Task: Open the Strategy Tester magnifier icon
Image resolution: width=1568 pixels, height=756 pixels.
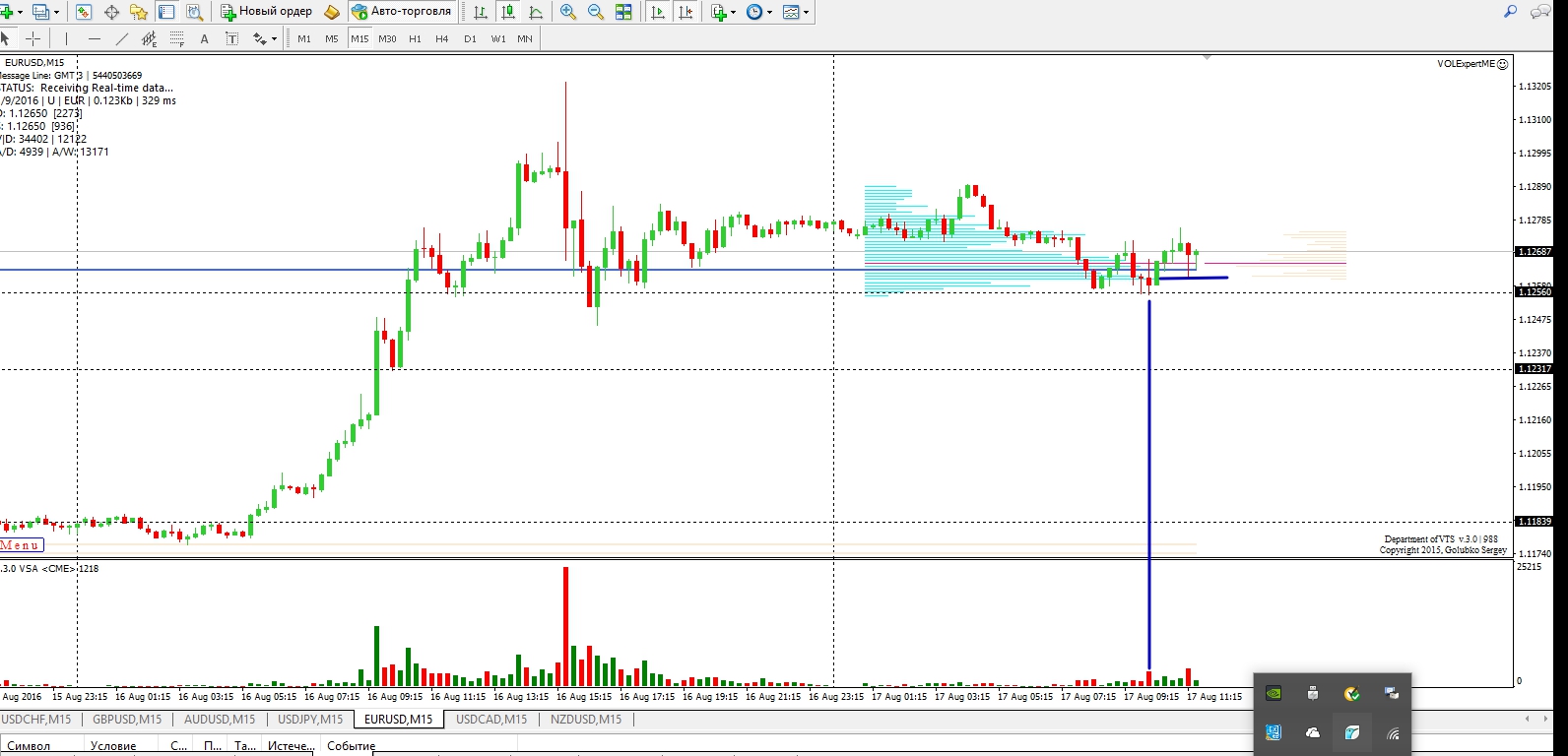Action: coord(194,12)
